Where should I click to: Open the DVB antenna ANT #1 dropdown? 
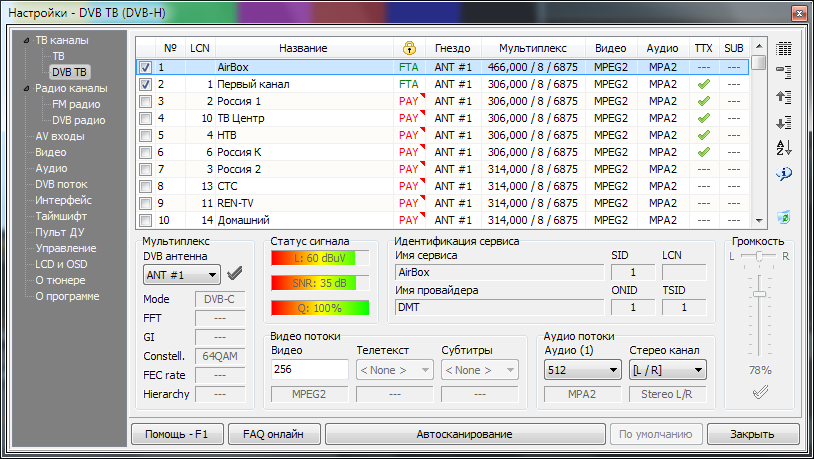coord(182,274)
